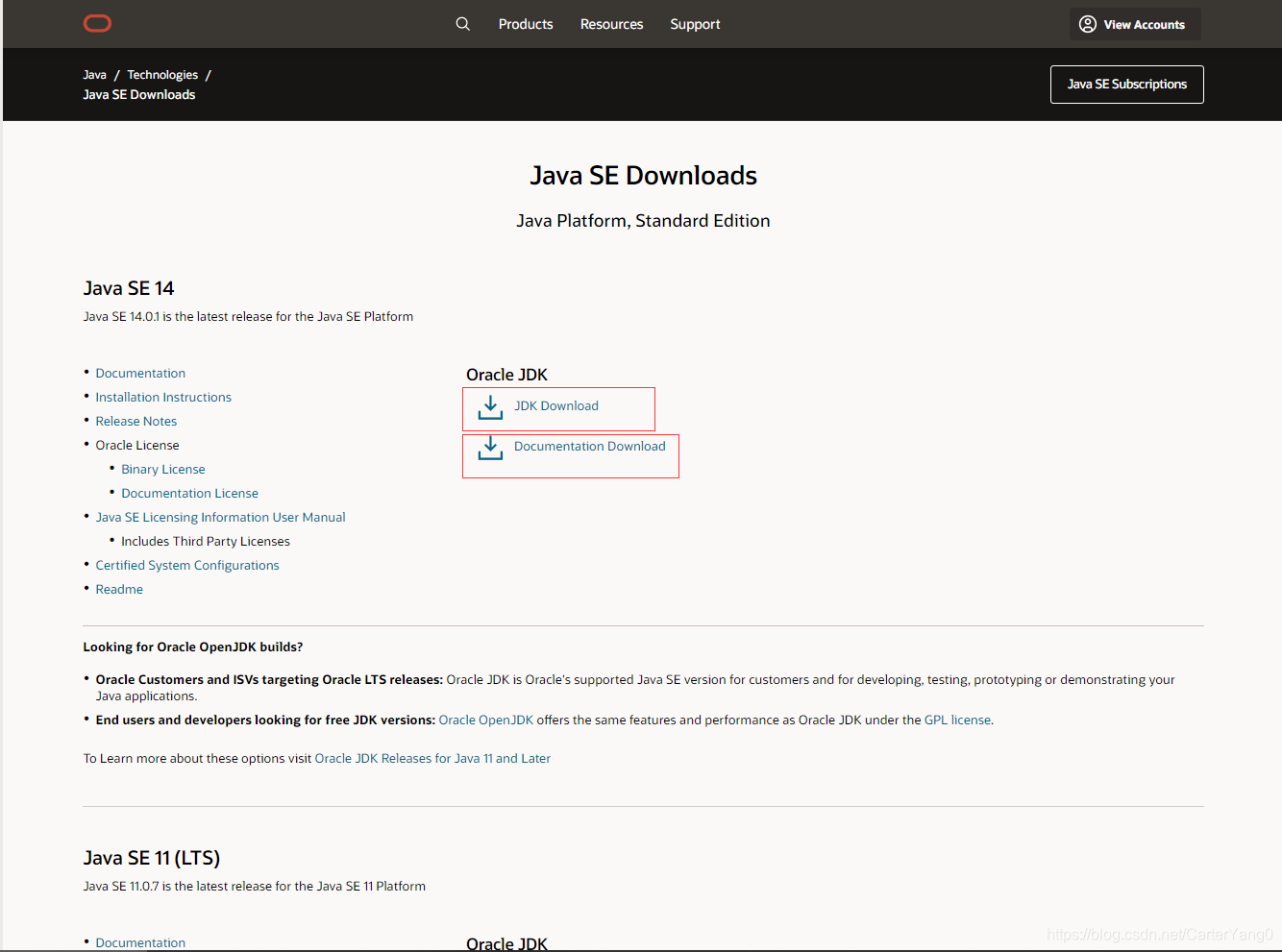
Task: Click the Java SE 11 (LTS) heading
Action: pyautogui.click(x=152, y=858)
